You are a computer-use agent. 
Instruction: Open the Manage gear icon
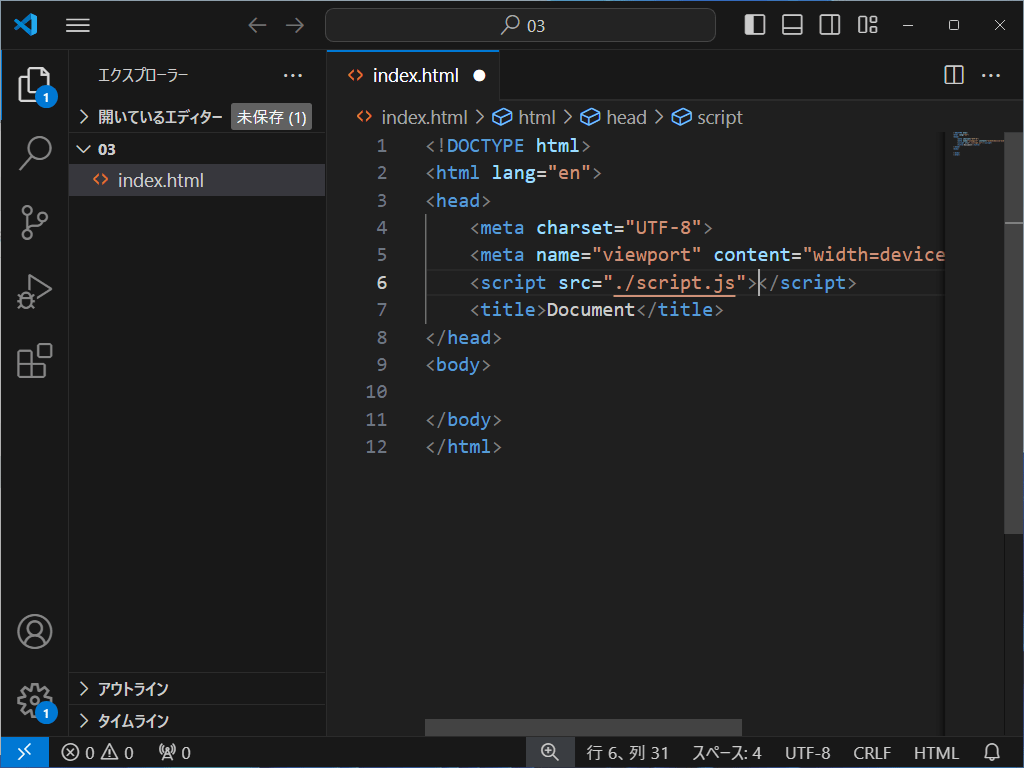click(x=35, y=701)
